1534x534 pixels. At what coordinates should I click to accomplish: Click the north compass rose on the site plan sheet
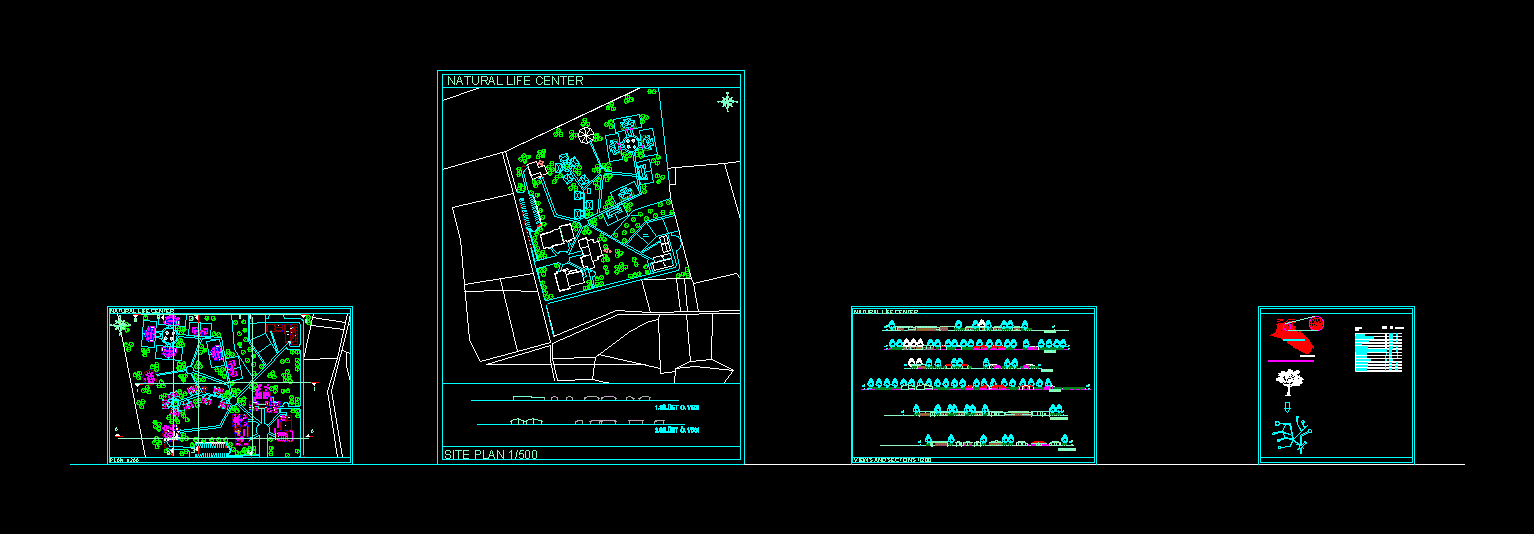click(727, 101)
